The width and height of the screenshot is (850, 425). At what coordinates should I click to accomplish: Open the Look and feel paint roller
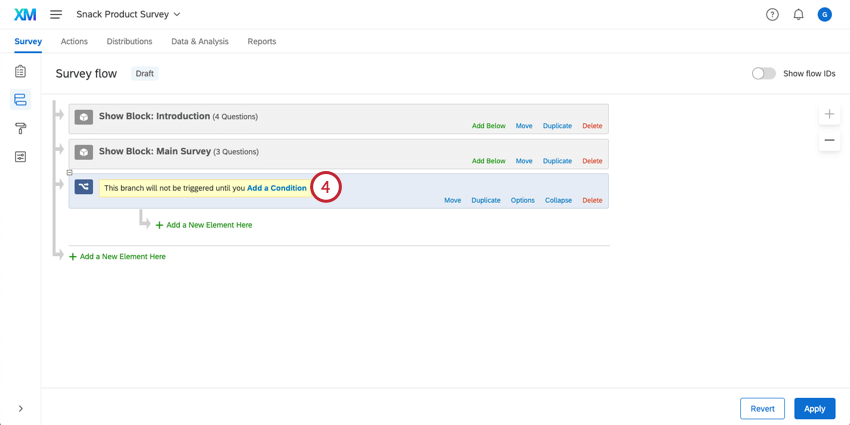coord(21,128)
